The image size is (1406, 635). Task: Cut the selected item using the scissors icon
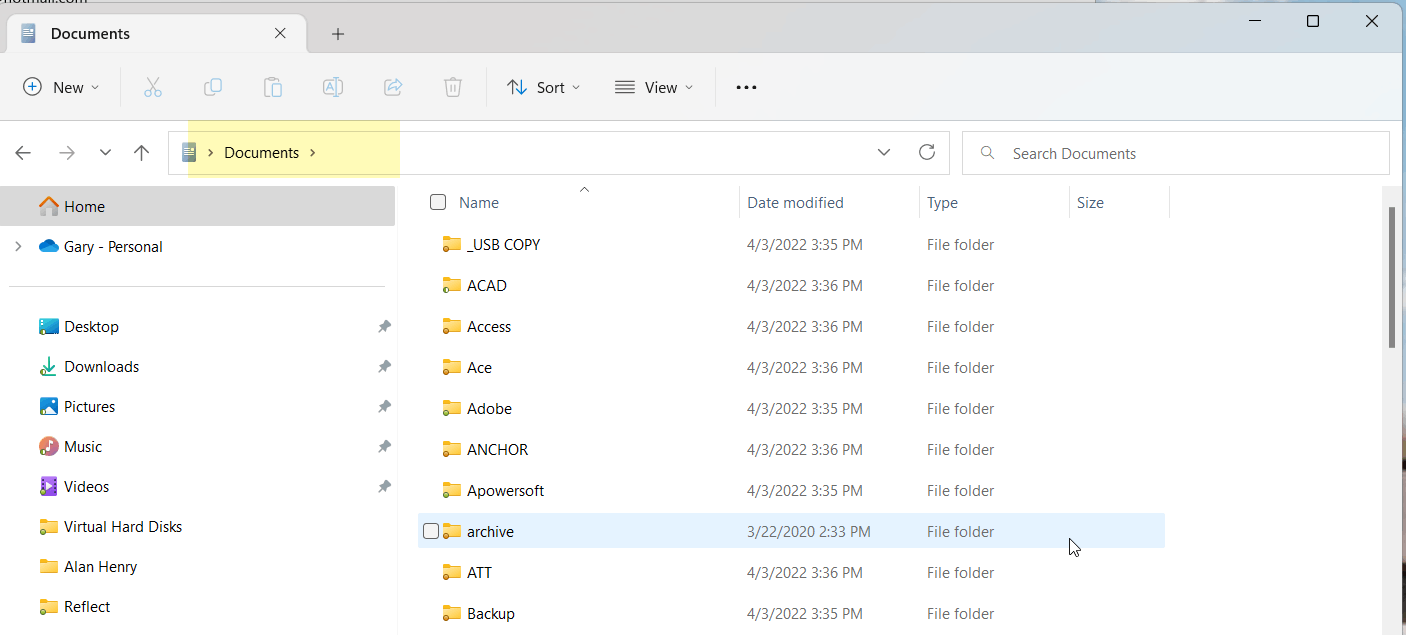tap(152, 87)
